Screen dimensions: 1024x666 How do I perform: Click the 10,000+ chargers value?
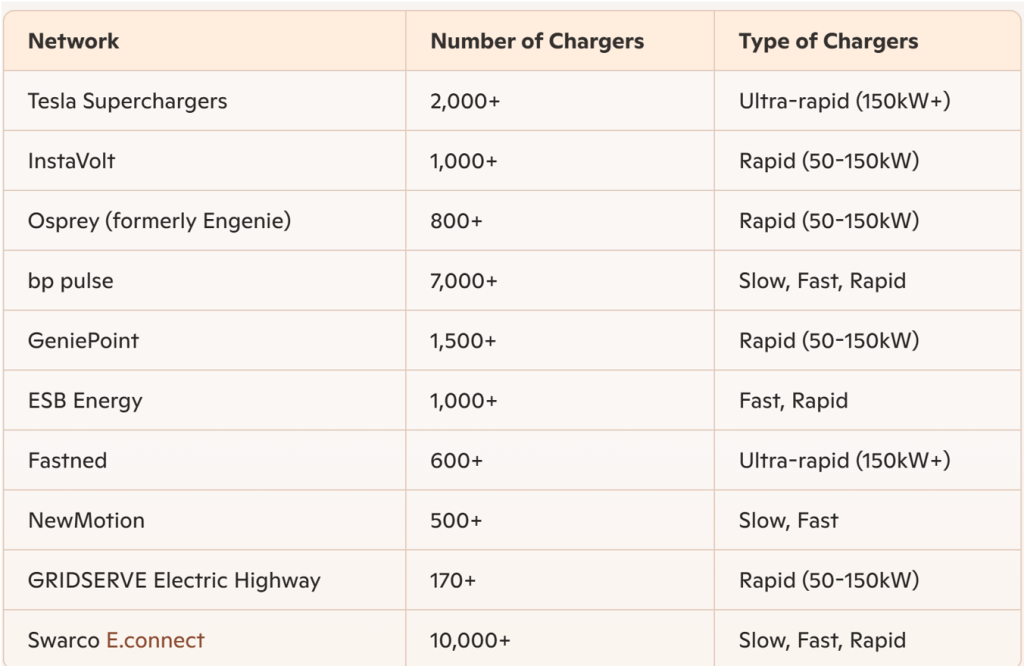click(x=470, y=640)
